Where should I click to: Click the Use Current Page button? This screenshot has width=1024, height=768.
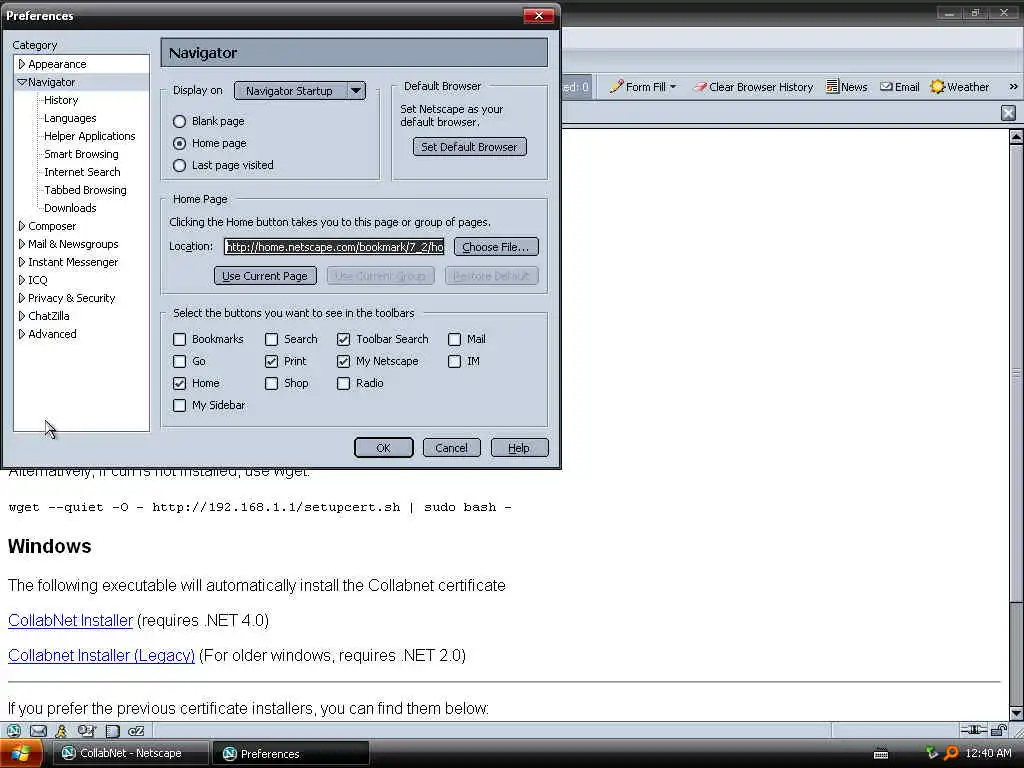coord(265,276)
